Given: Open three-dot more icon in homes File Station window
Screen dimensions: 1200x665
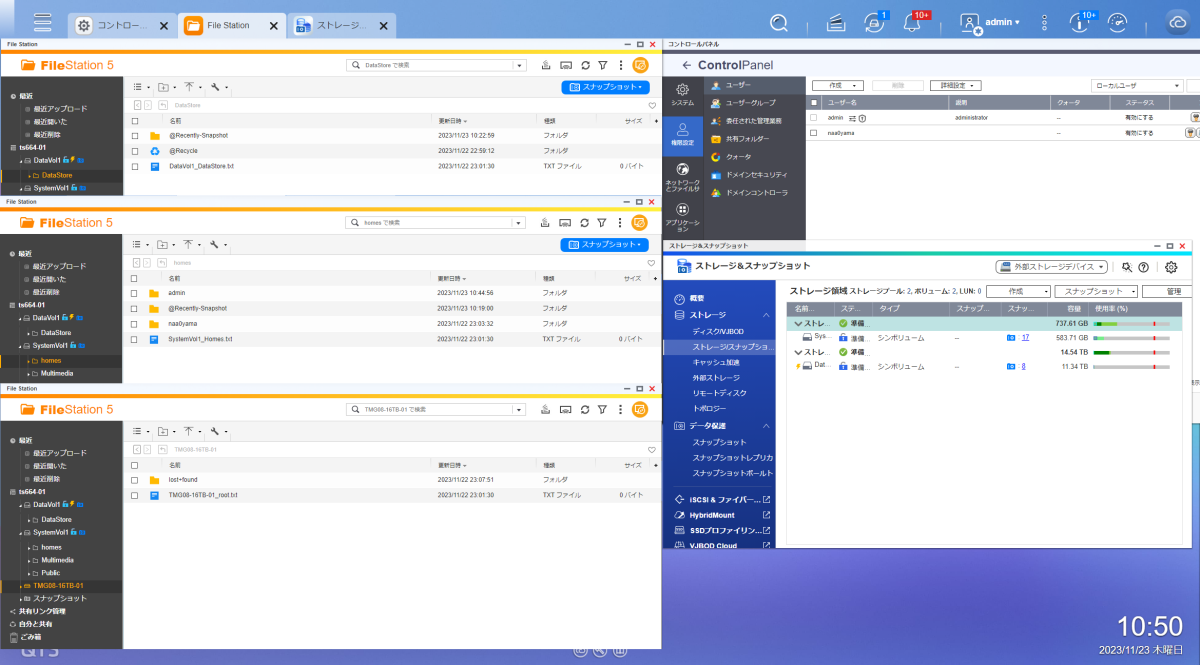Looking at the screenshot, I should [x=621, y=222].
